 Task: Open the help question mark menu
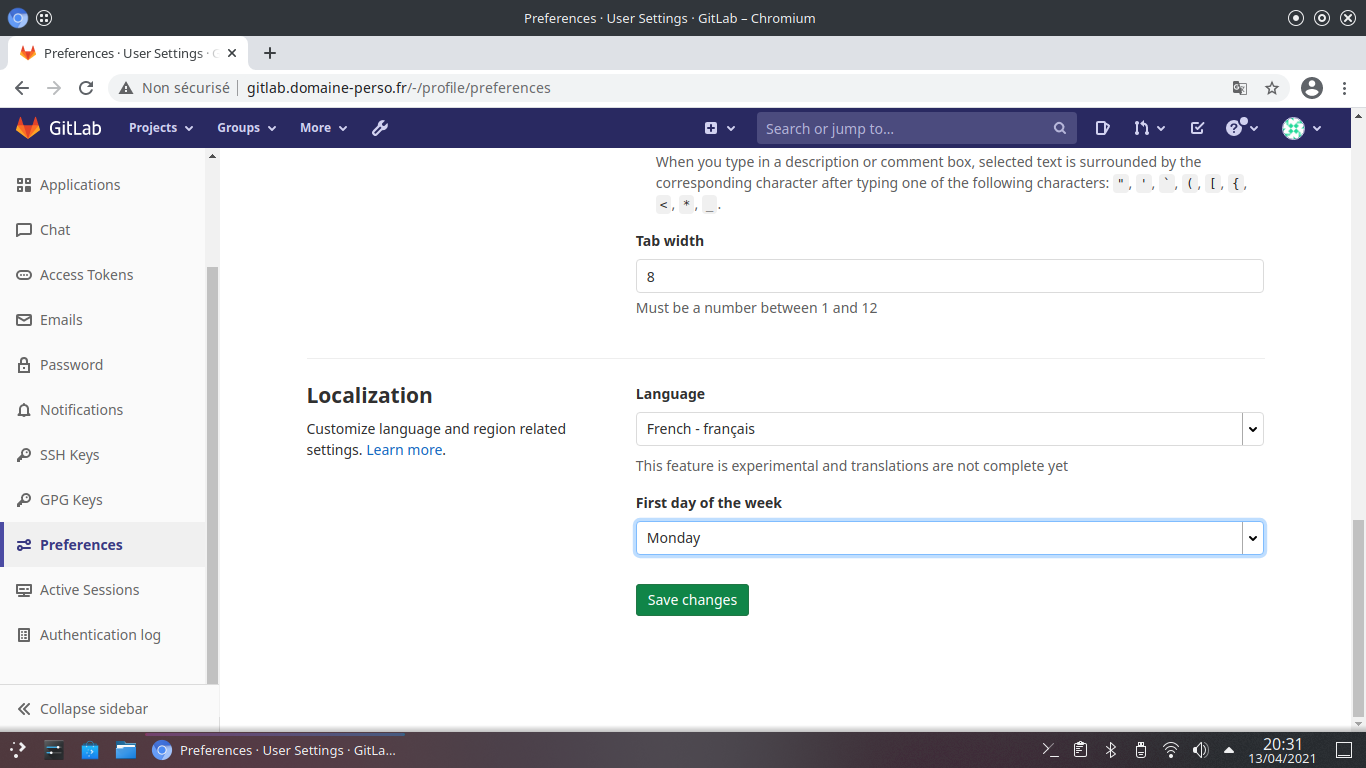[x=1241, y=128]
